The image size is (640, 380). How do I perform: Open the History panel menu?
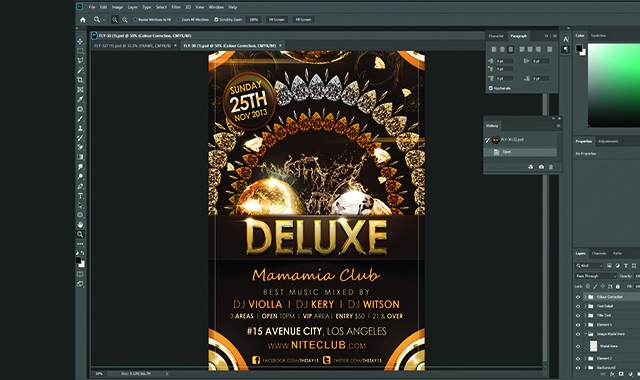pos(558,126)
